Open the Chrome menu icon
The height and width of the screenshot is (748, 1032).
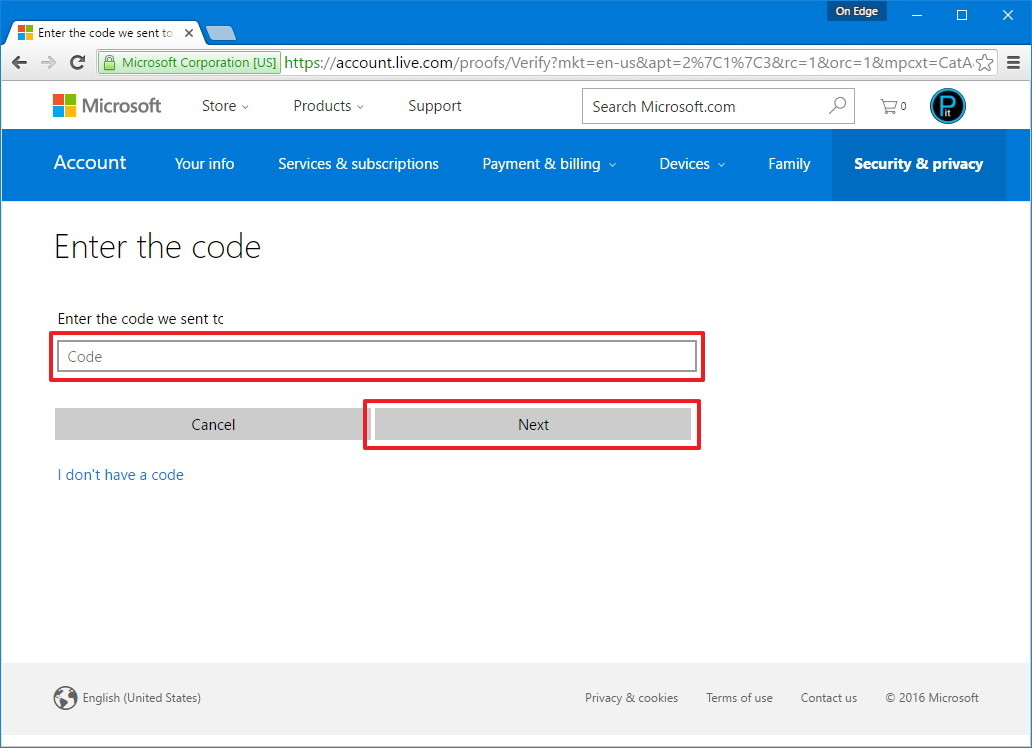coord(1014,62)
